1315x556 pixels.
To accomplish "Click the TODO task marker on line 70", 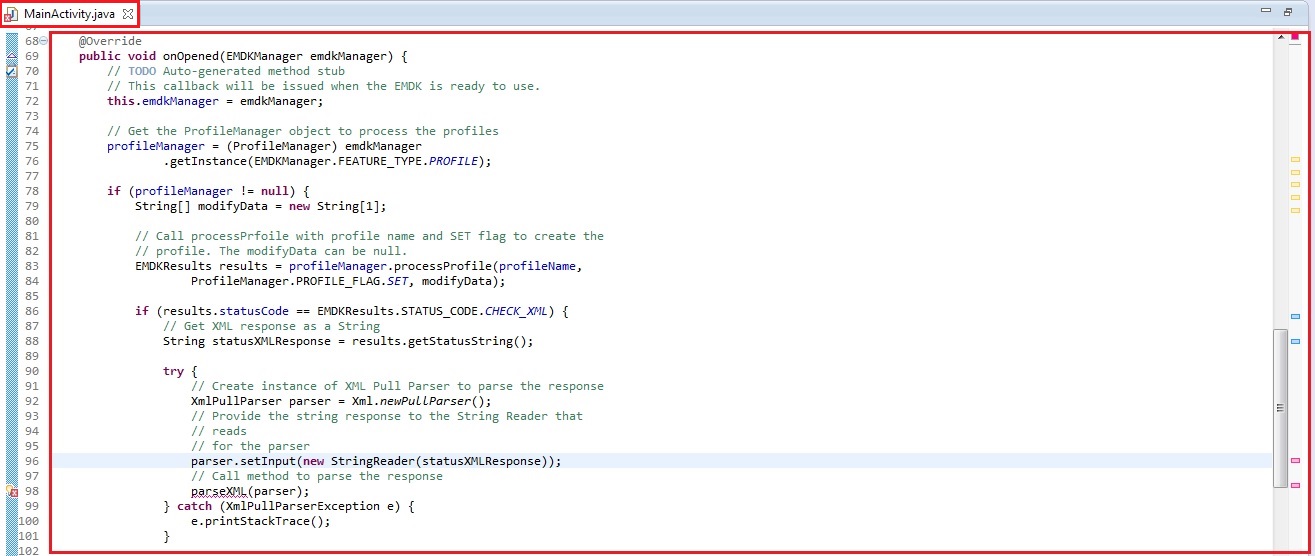I will [11, 72].
